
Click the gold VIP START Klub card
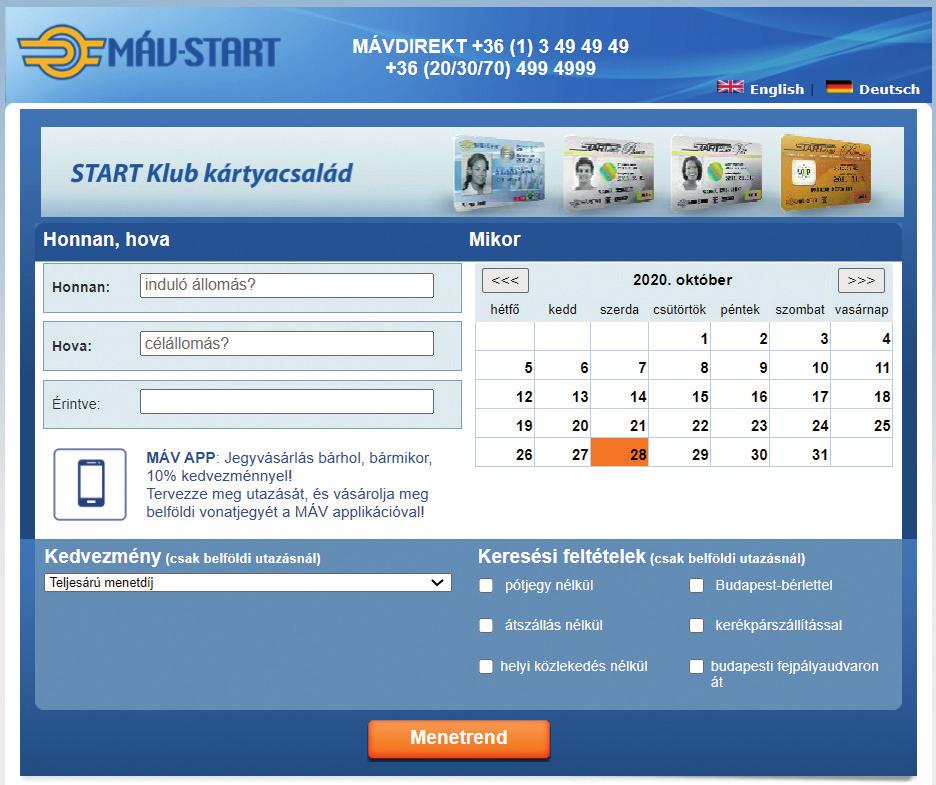pyautogui.click(x=826, y=173)
